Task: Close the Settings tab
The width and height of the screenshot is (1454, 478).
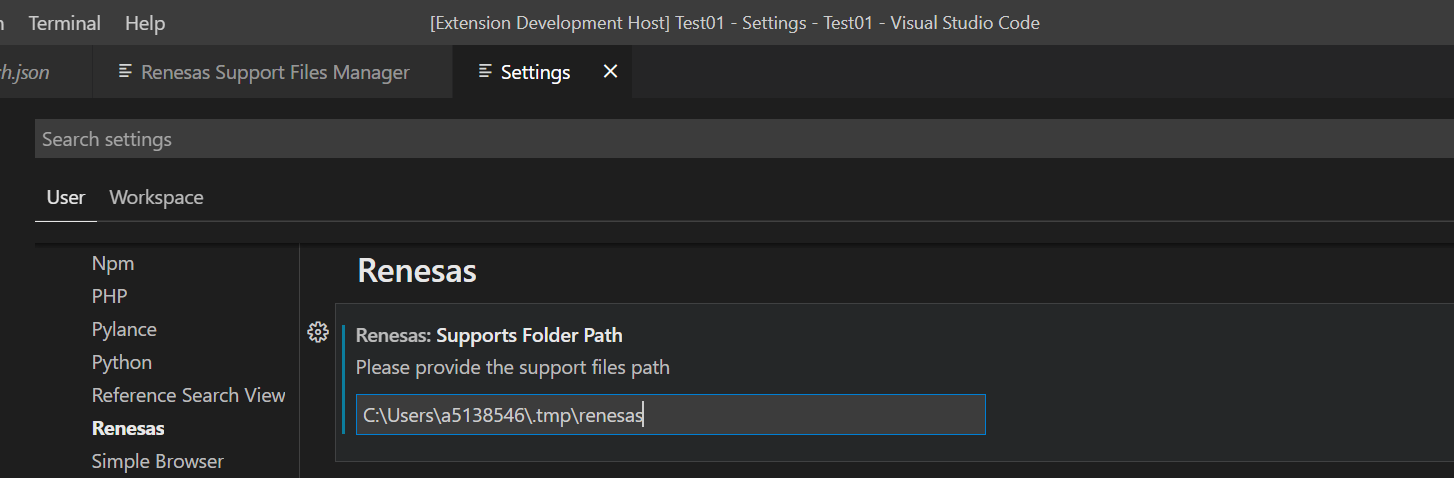Action: pyautogui.click(x=610, y=72)
